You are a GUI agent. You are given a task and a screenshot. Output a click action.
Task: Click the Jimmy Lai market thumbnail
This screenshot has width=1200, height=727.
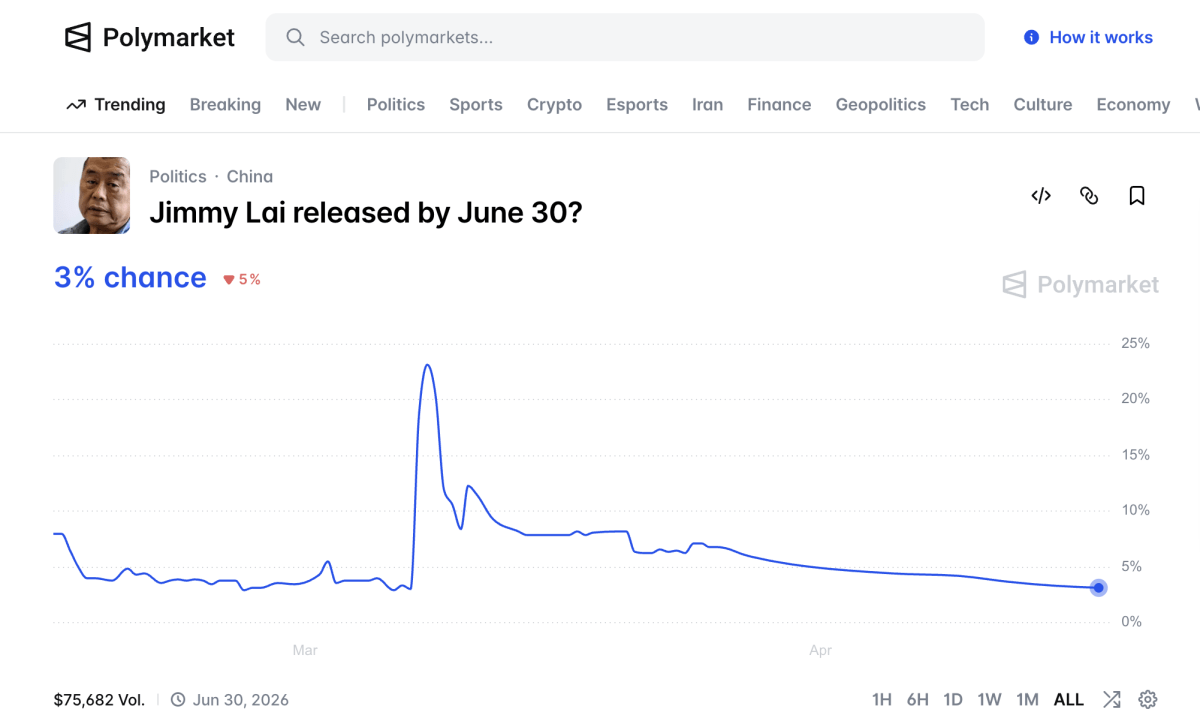[x=92, y=195]
